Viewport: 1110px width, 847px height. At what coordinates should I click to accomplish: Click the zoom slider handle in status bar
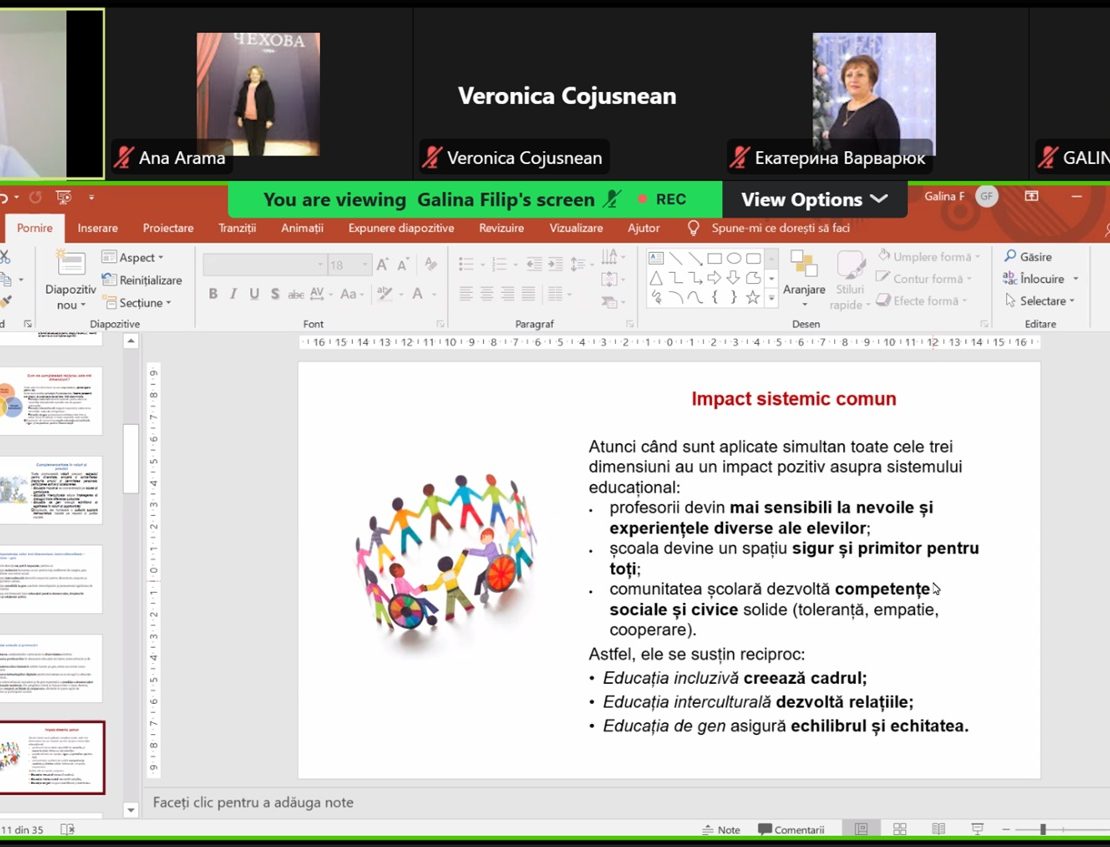click(x=1042, y=829)
